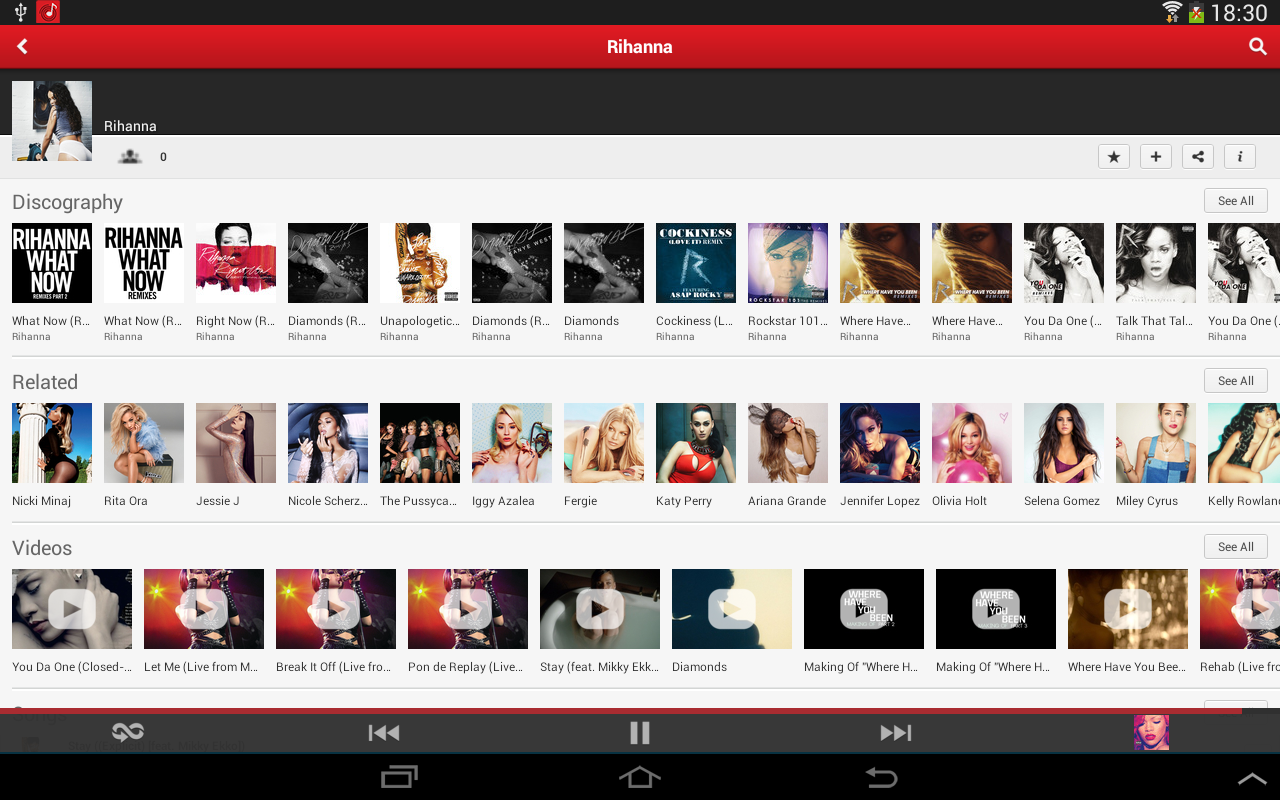The width and height of the screenshot is (1280, 800).
Task: Play the Diamonds video in Videos
Action: point(732,609)
